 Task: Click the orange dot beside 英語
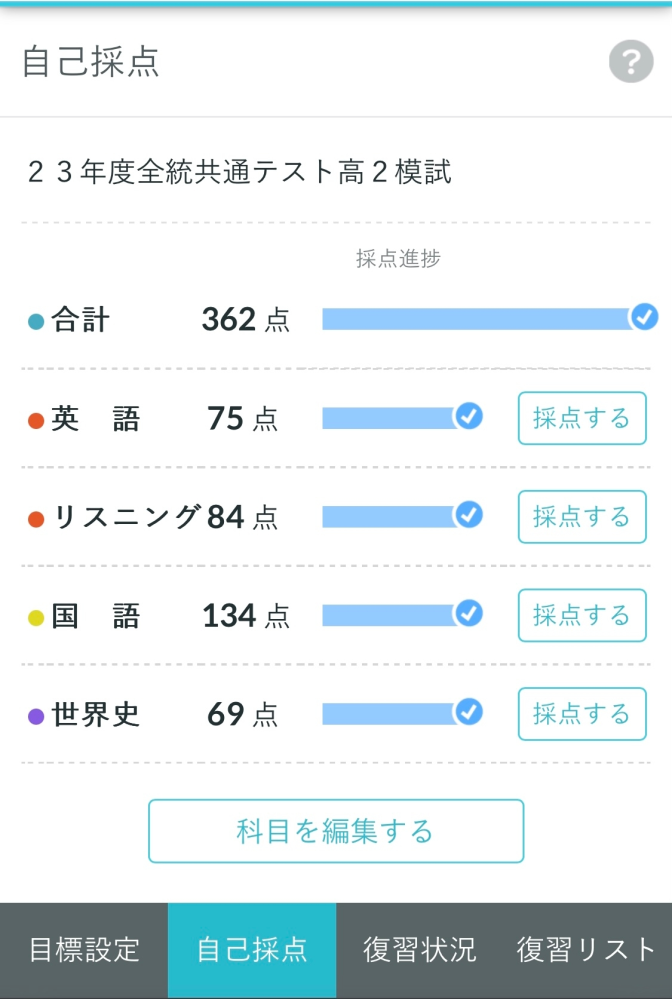point(36,421)
